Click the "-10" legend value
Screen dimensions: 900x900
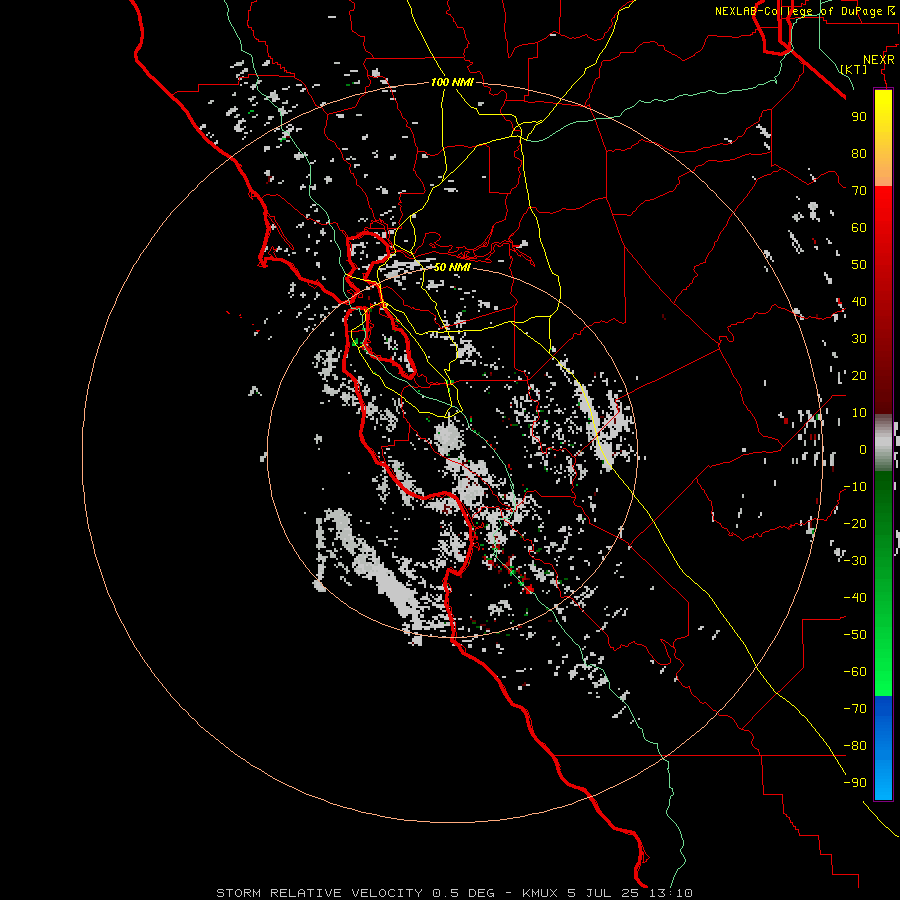point(855,487)
